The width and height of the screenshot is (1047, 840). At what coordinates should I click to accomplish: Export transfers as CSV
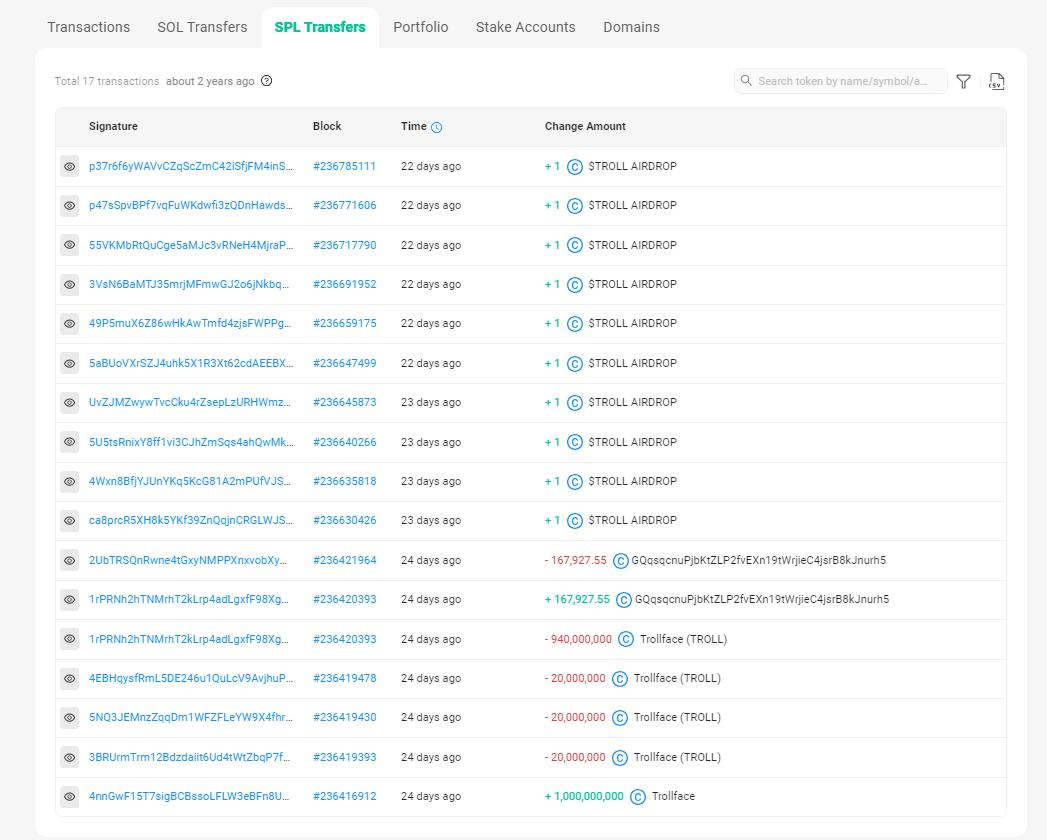pos(996,81)
